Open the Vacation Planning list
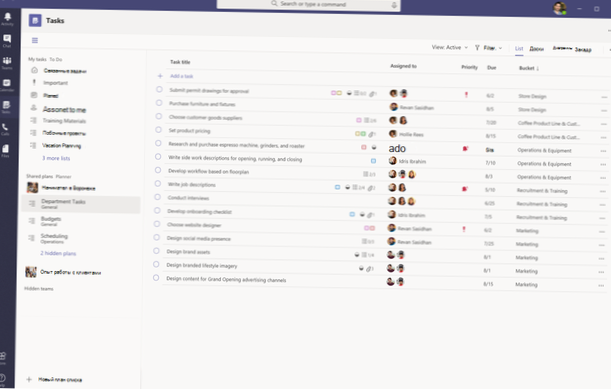 pyautogui.click(x=62, y=146)
